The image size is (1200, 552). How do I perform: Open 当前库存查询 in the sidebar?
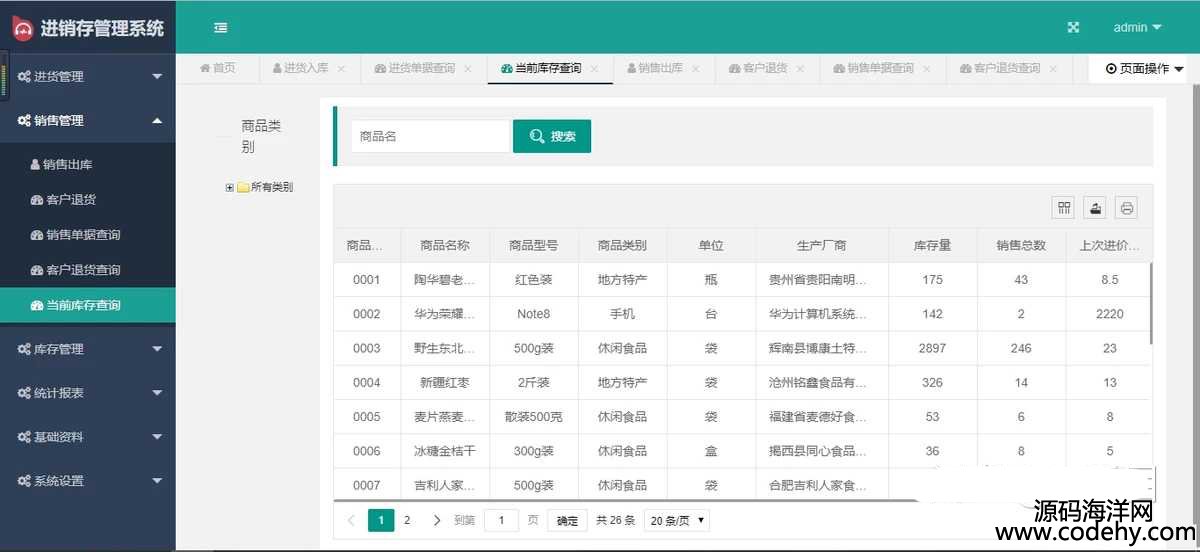click(88, 305)
